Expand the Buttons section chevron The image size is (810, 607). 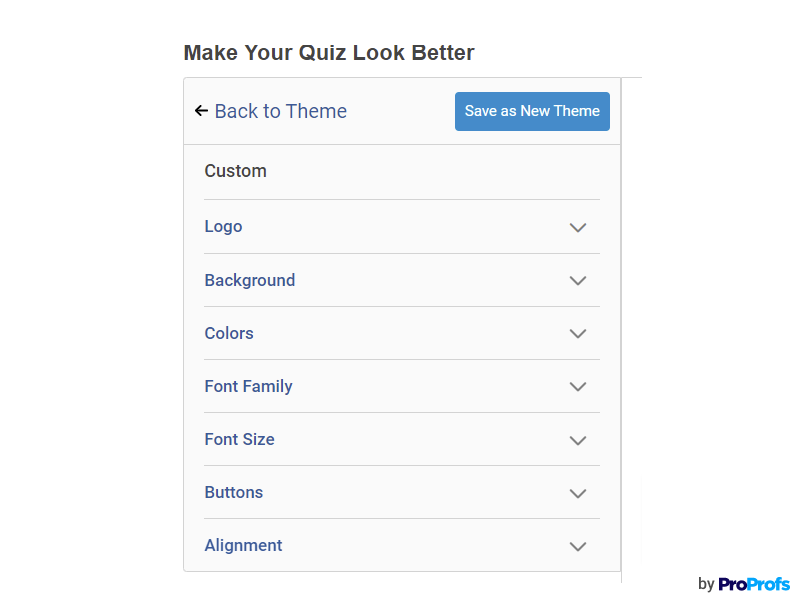(577, 493)
